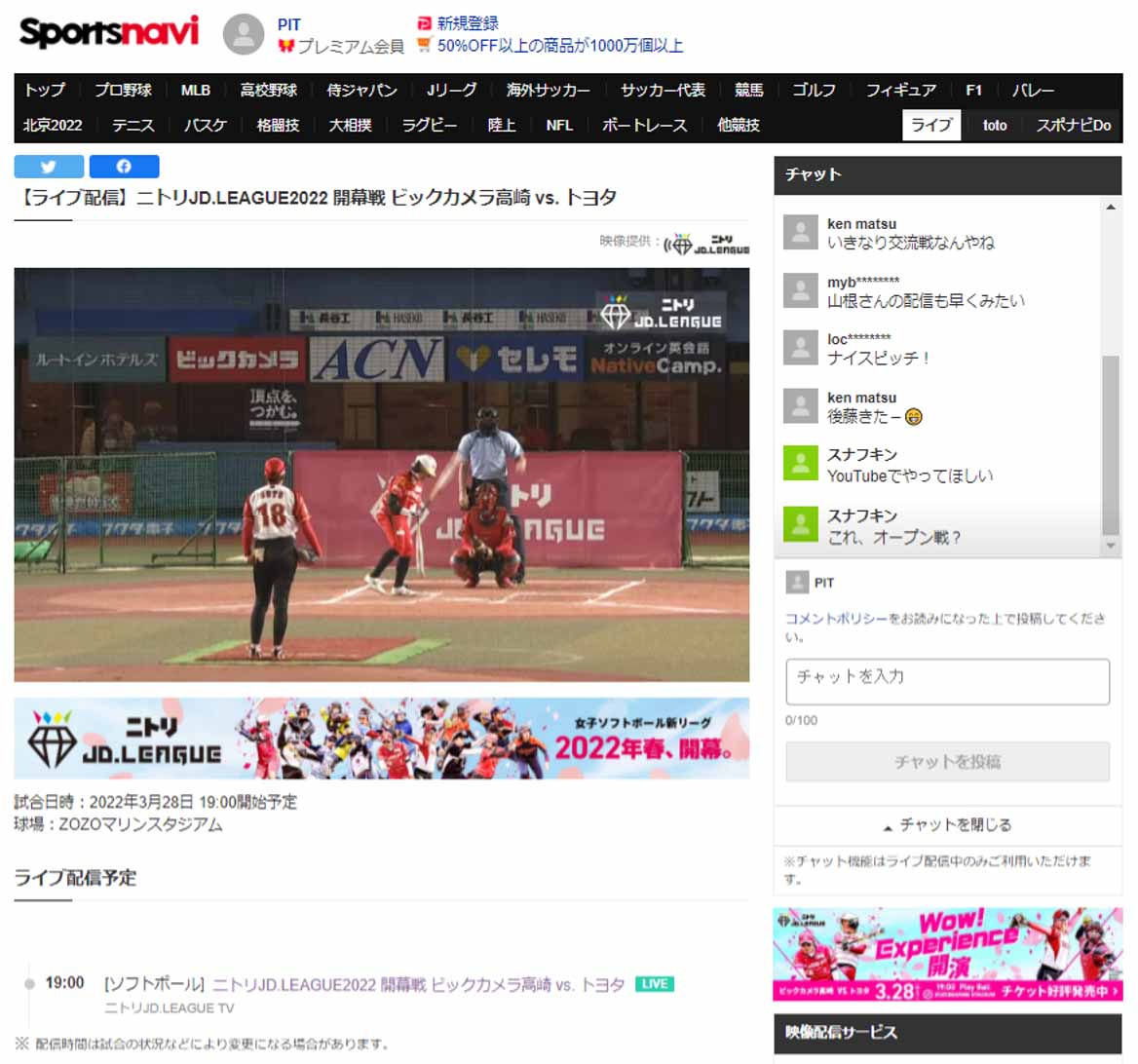The width and height of the screenshot is (1138, 1064).
Task: Click the ライブ配信予定 section heading
Action: pos(75,878)
